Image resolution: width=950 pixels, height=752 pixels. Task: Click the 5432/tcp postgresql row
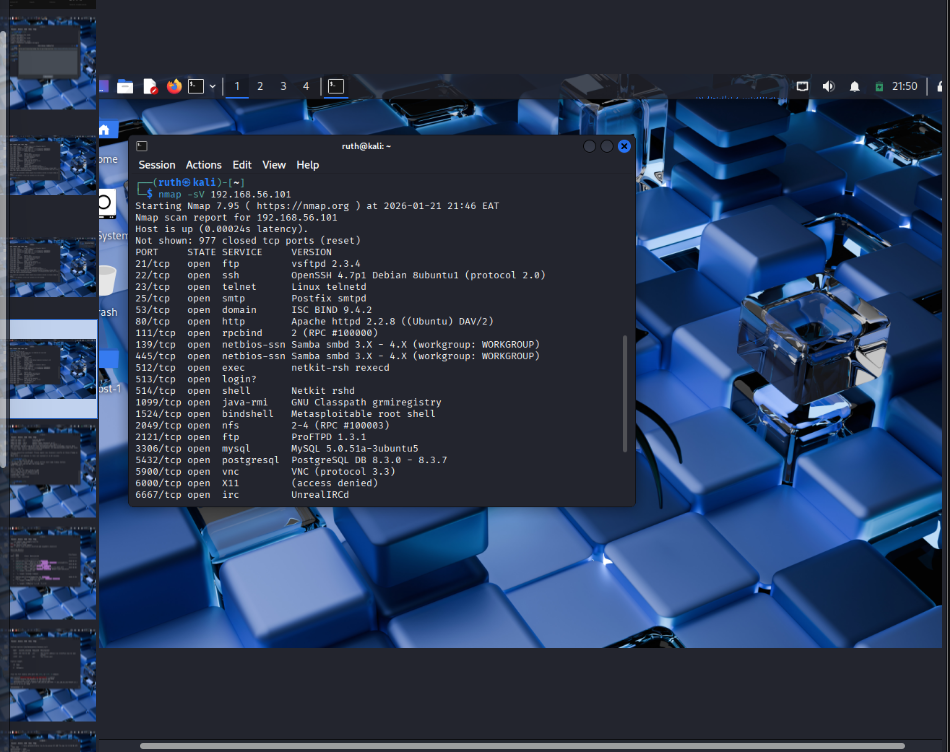[291, 460]
